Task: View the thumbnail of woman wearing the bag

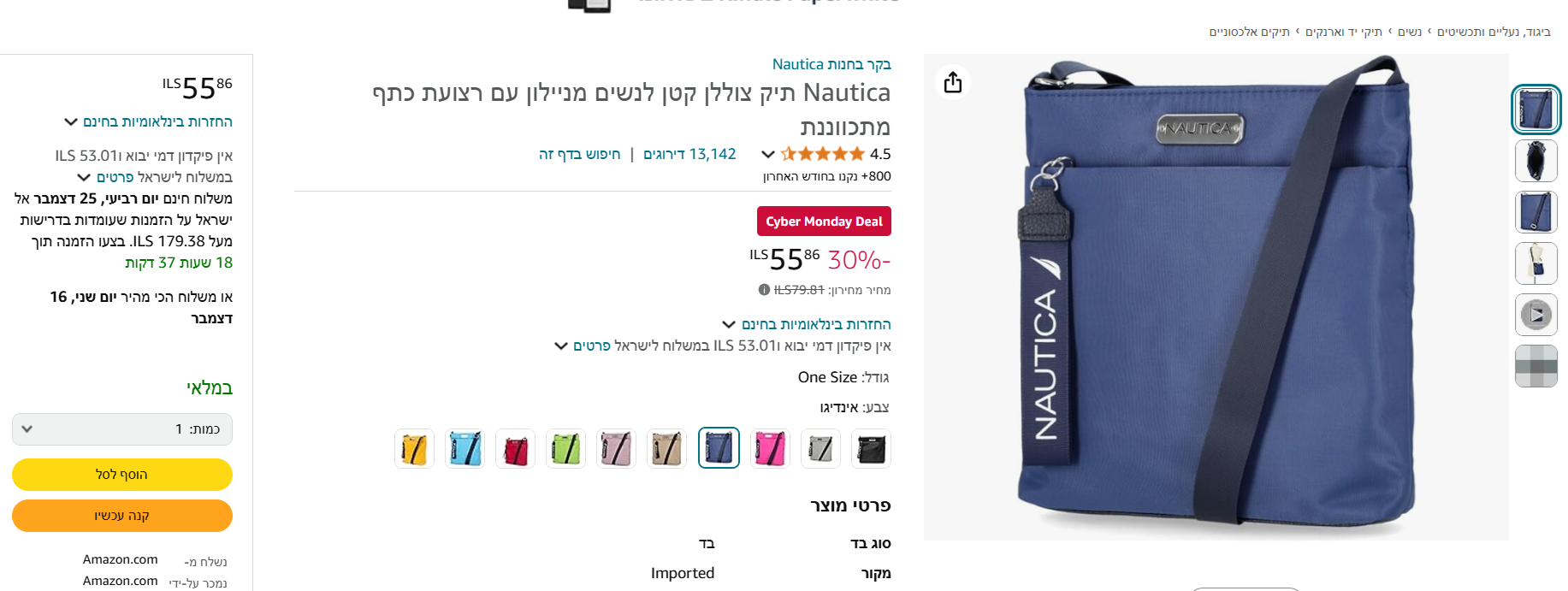Action: (x=1535, y=263)
